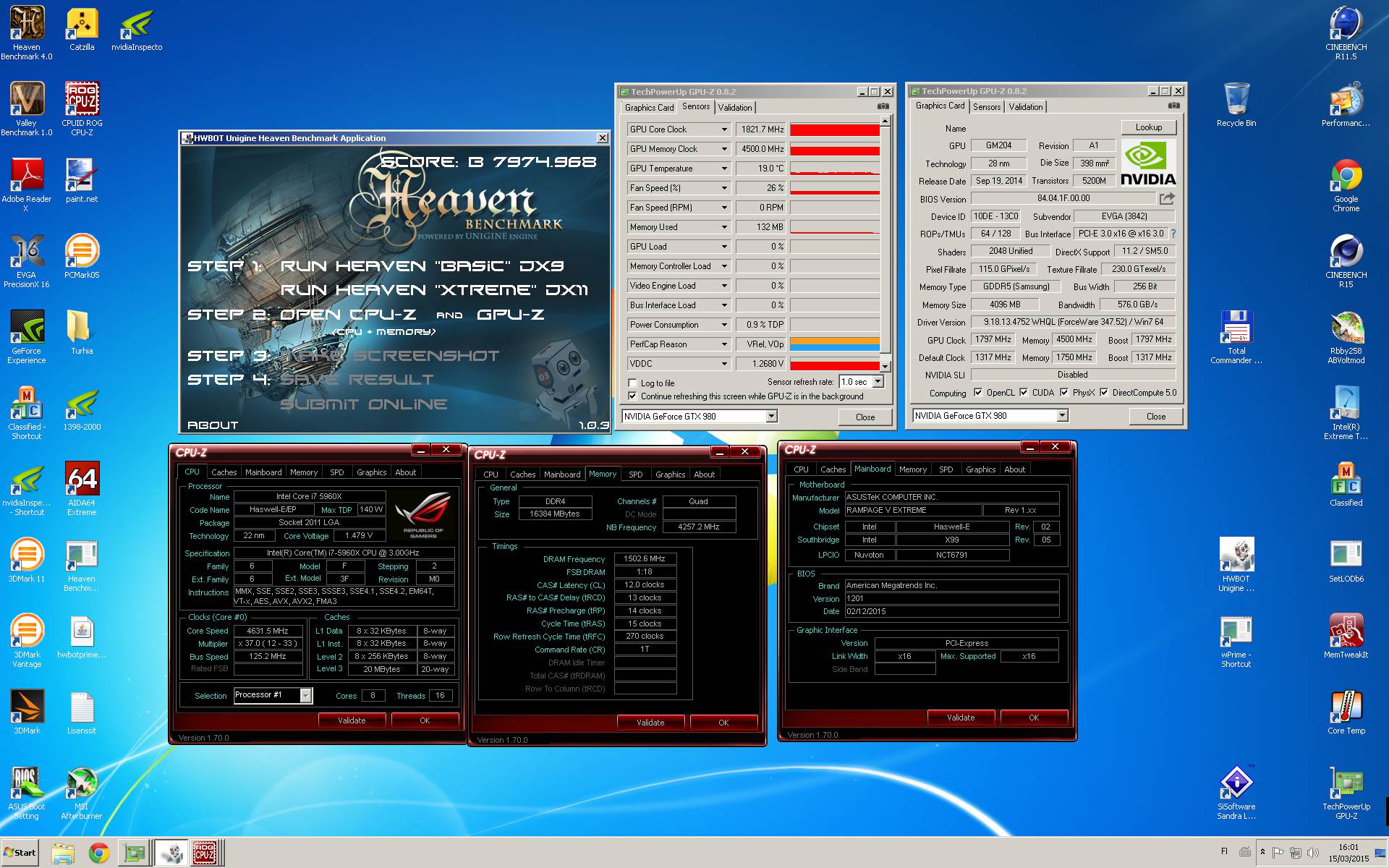1389x868 pixels.
Task: Expand GPU Memory Clock sensor dropdown
Action: (723, 149)
